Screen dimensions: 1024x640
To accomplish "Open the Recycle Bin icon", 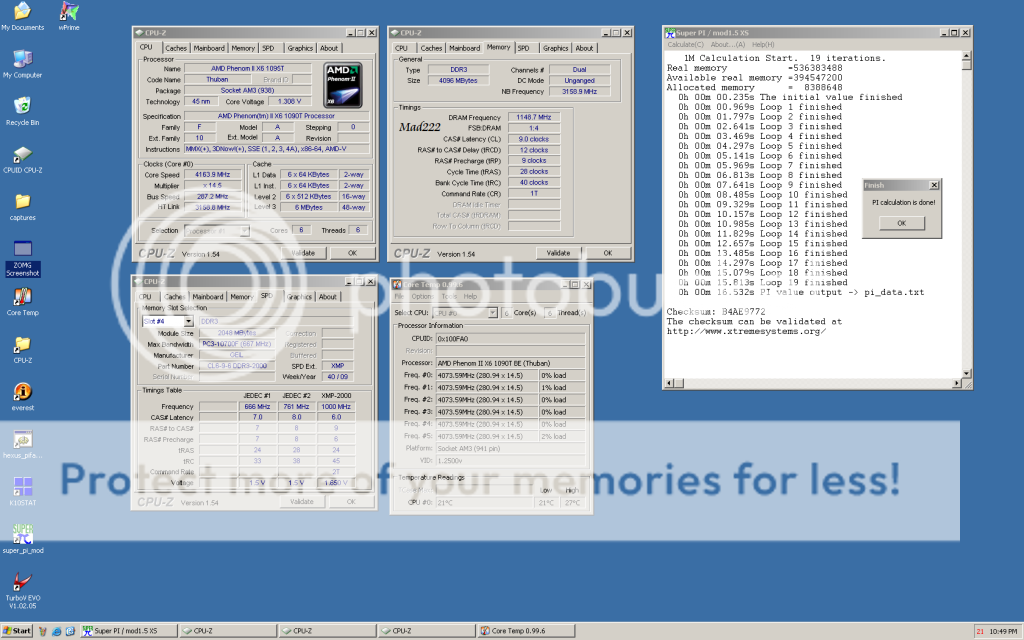I will click(x=22, y=106).
